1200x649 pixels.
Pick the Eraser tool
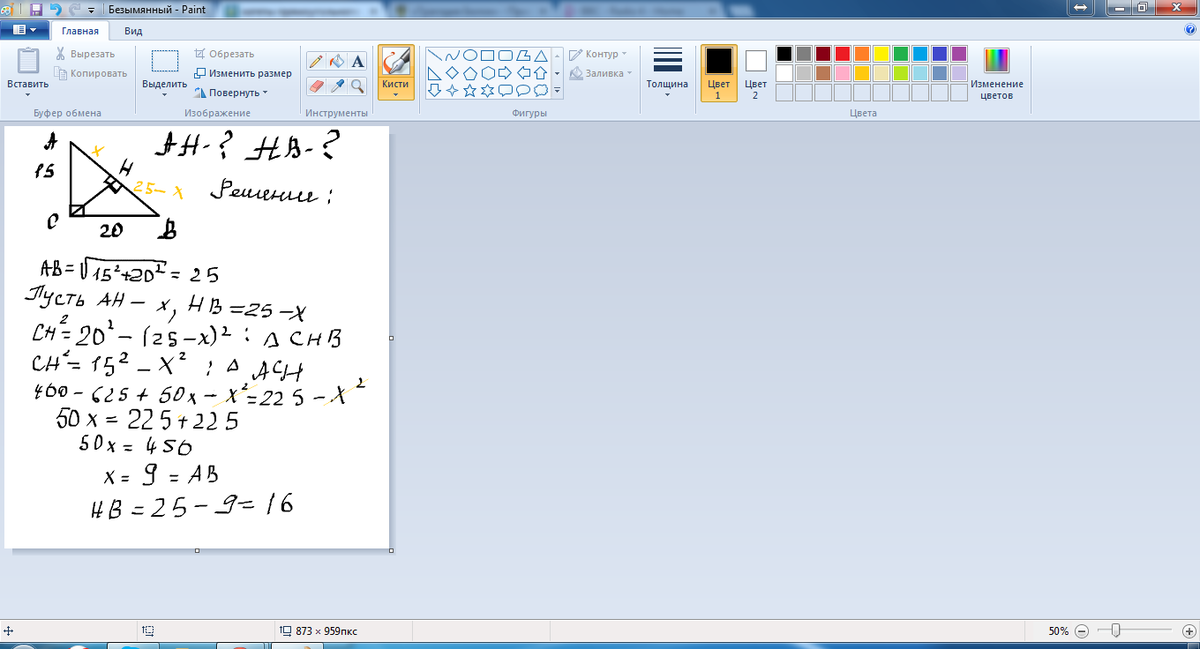(316, 86)
